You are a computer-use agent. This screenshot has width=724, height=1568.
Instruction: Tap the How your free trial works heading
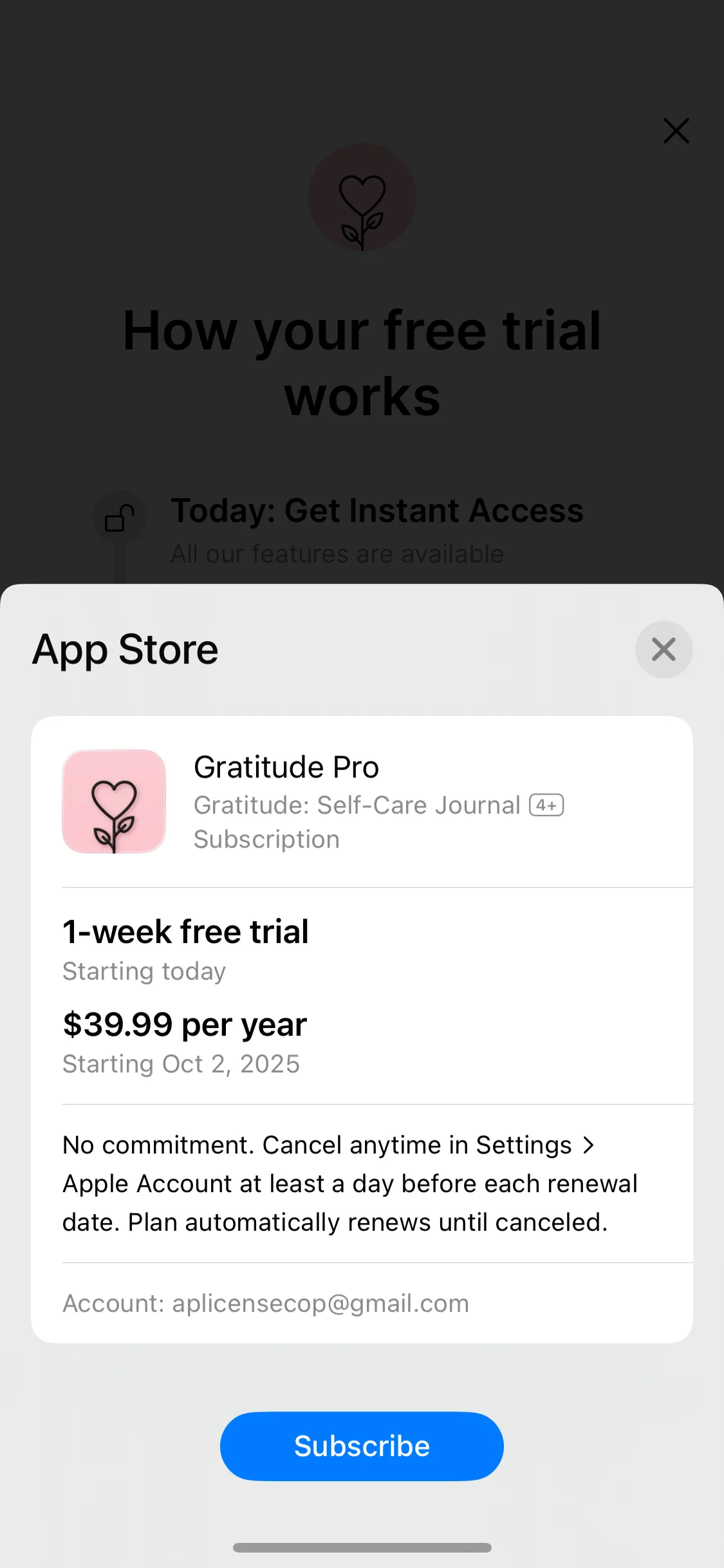pos(362,363)
